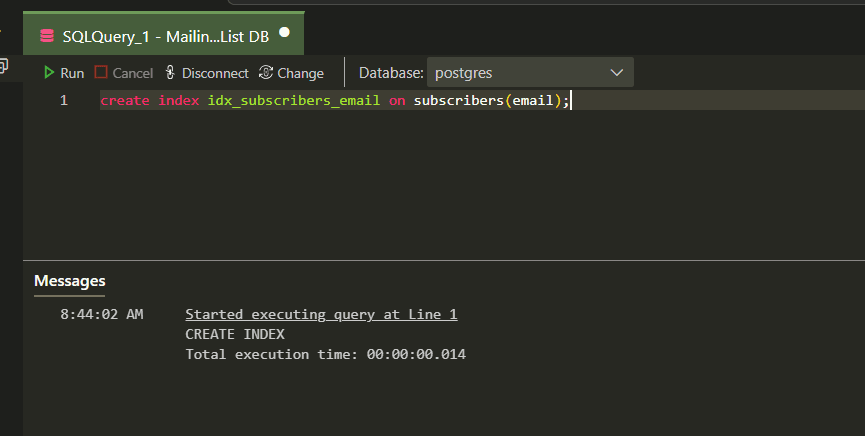
Task: Click the Total execution time message
Action: [x=325, y=354]
